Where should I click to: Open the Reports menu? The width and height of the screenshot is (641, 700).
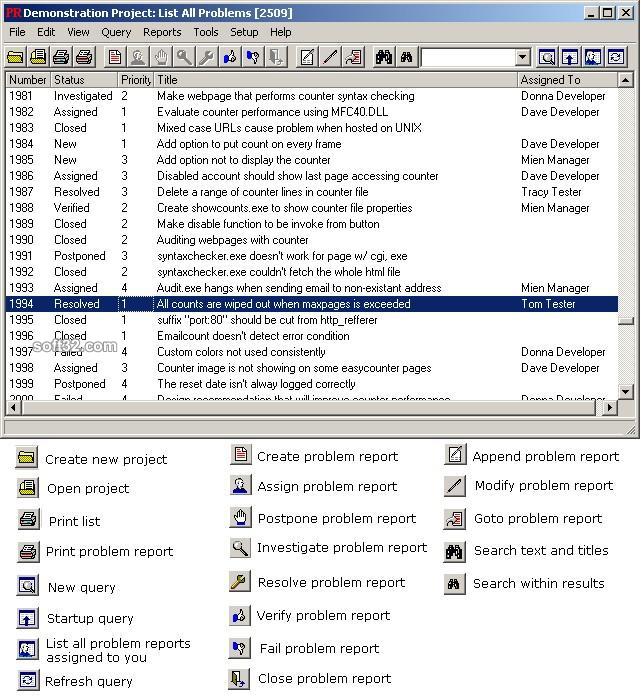click(x=162, y=32)
